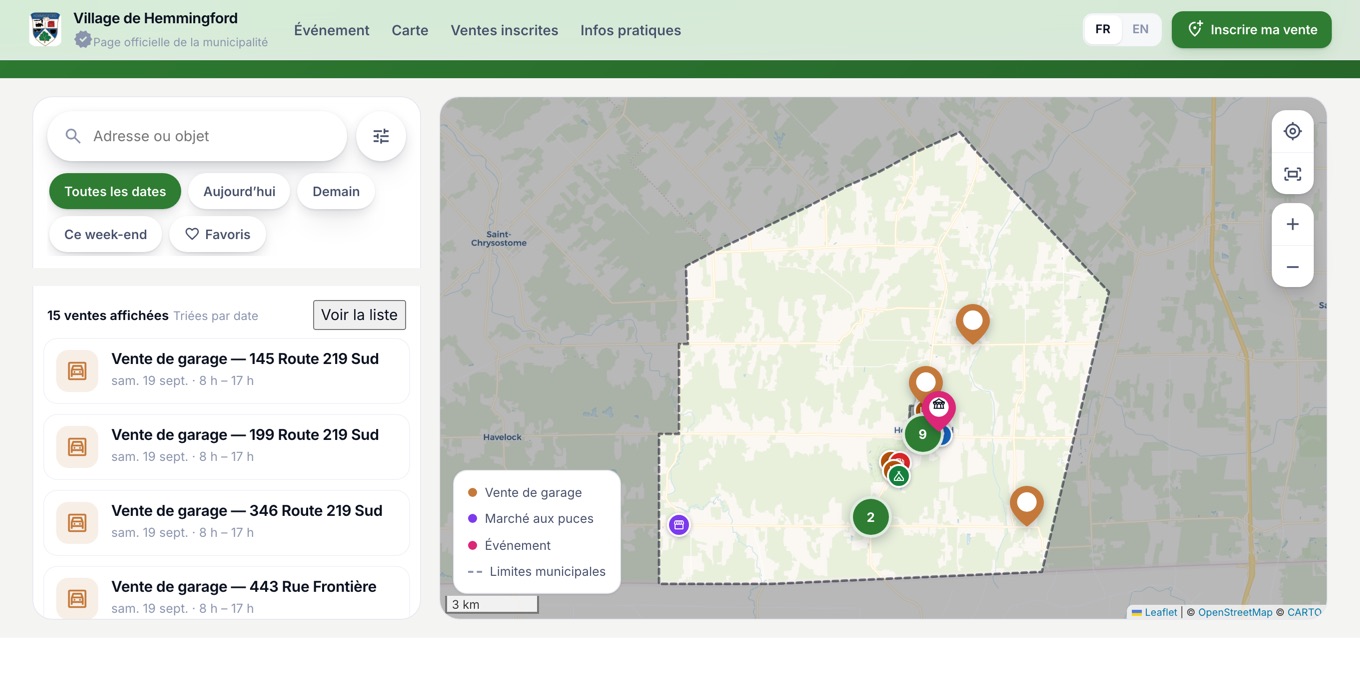1360x700 pixels.
Task: Click the blue round marker behind the 9 cluster
Action: 945,435
